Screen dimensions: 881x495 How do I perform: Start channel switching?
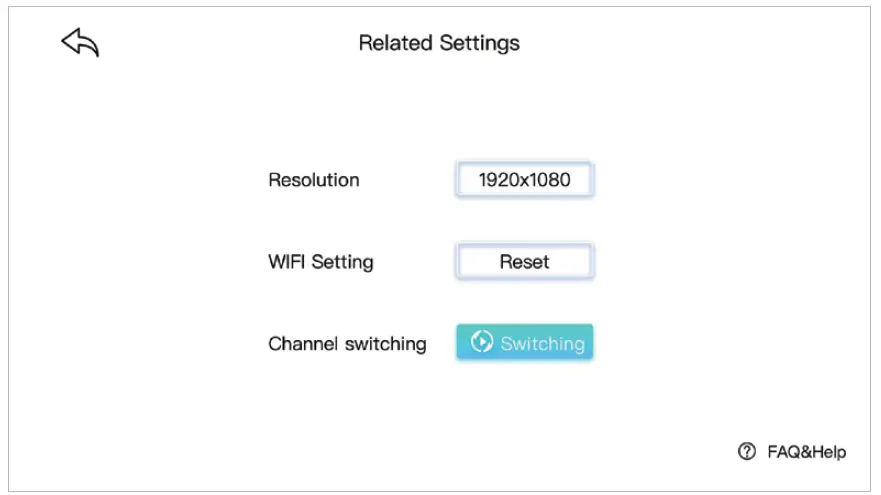524,343
